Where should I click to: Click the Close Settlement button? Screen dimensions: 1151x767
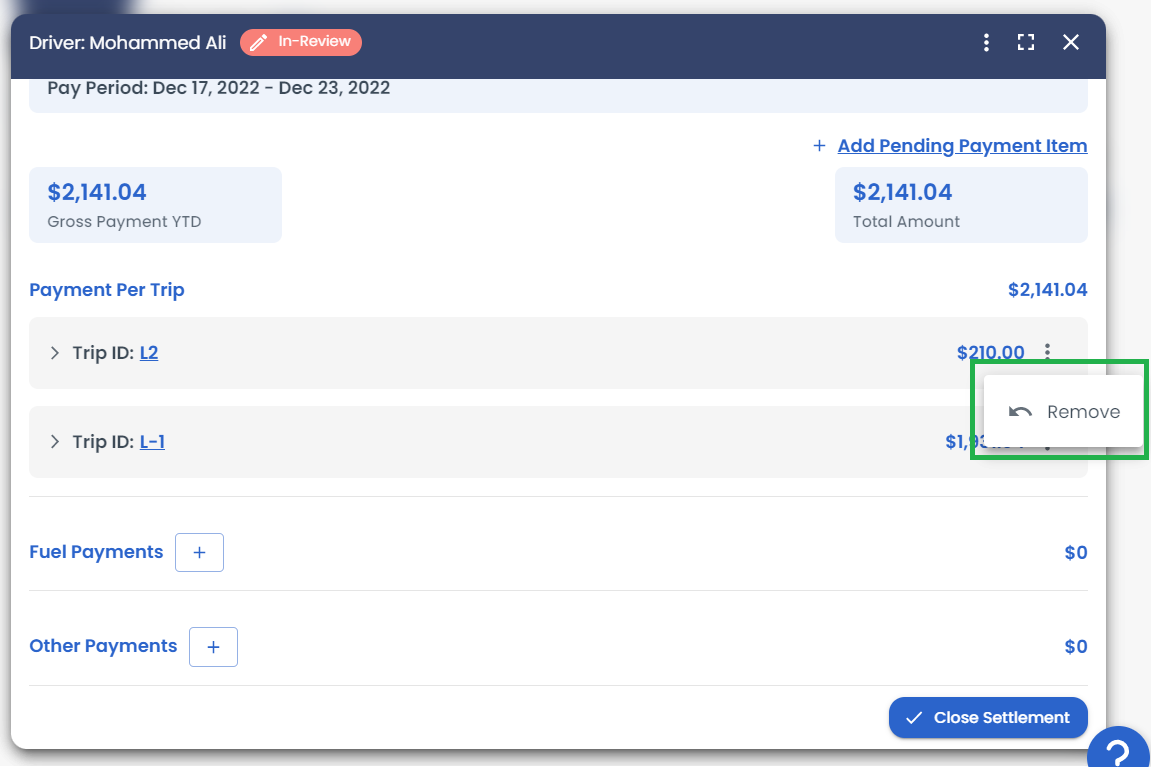(x=988, y=717)
